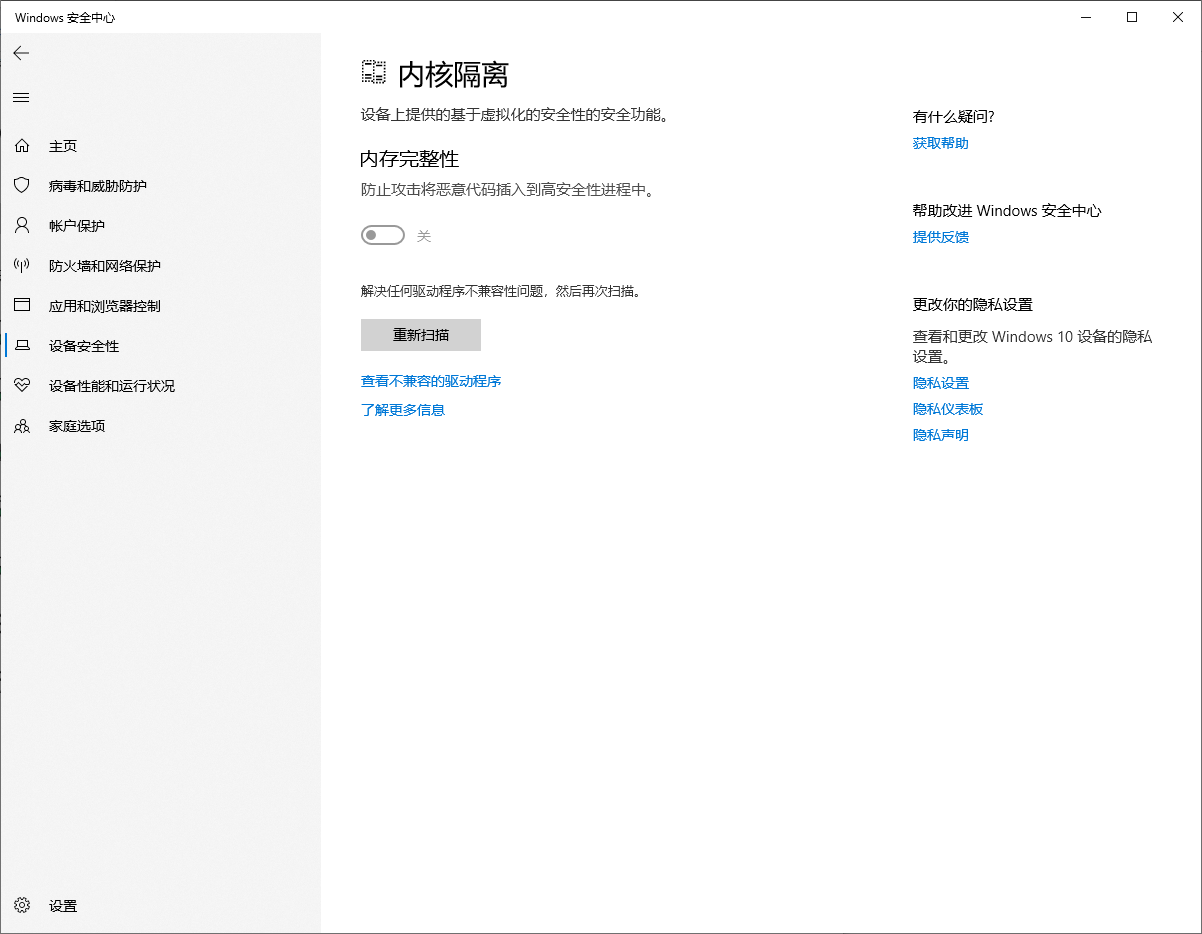Click the 更改你的隐私设置 heading

point(973,305)
